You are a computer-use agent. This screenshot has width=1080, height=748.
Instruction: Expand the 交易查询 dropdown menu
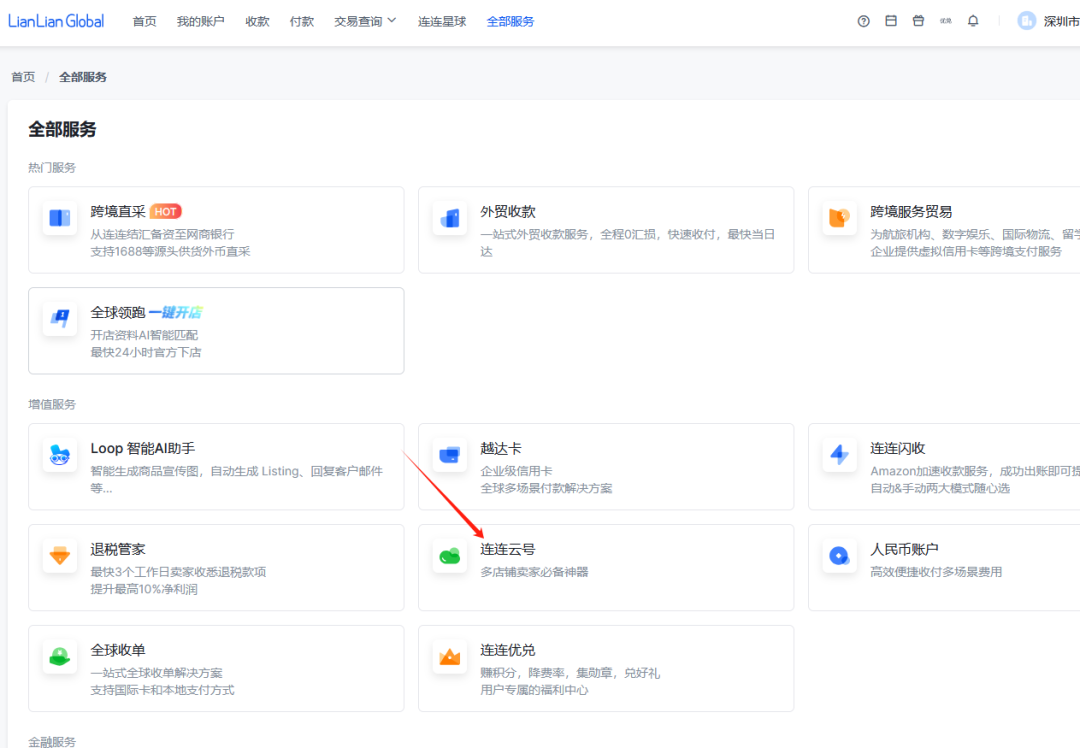(365, 21)
